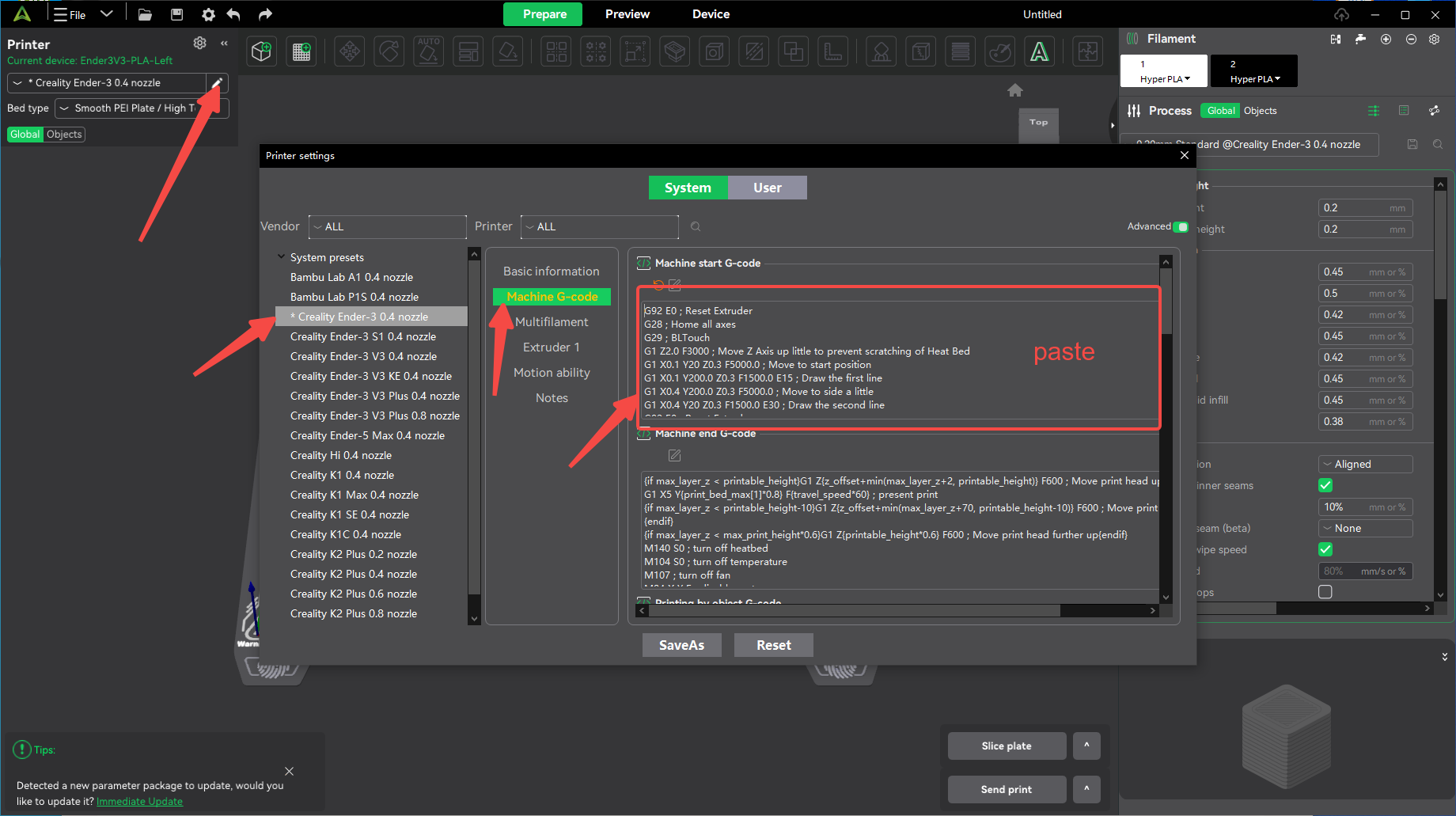The height and width of the screenshot is (816, 1456).
Task: Click the add filament plus icon
Action: (x=1386, y=39)
